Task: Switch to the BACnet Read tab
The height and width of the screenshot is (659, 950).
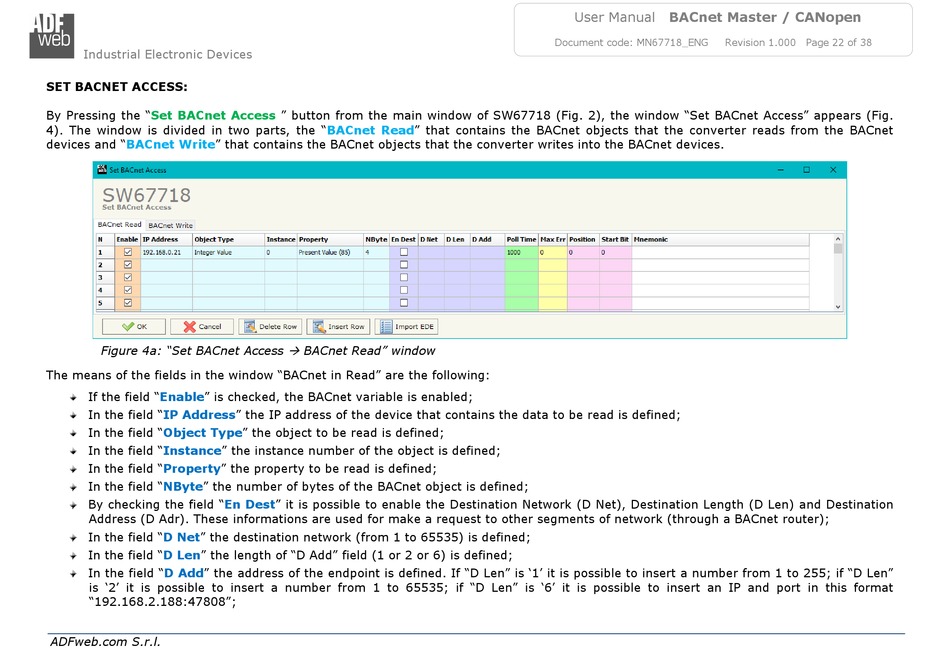Action: point(119,225)
